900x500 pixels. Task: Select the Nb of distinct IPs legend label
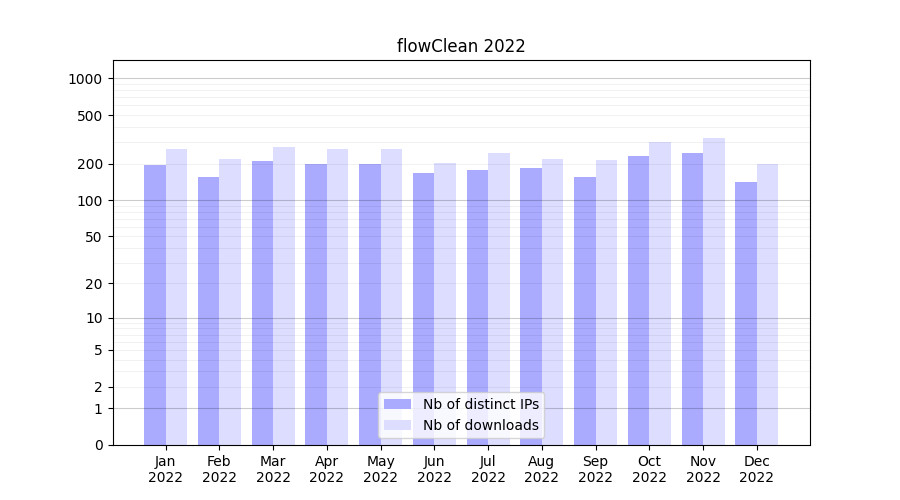(x=480, y=404)
